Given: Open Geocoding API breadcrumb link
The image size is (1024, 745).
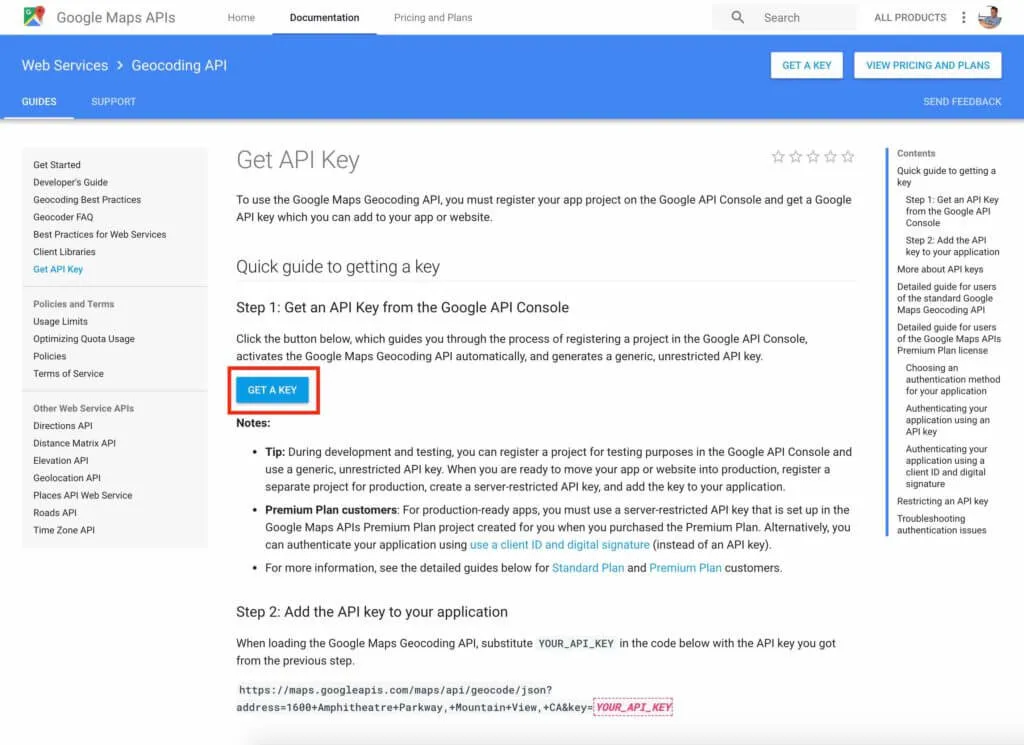Looking at the screenshot, I should [x=179, y=65].
